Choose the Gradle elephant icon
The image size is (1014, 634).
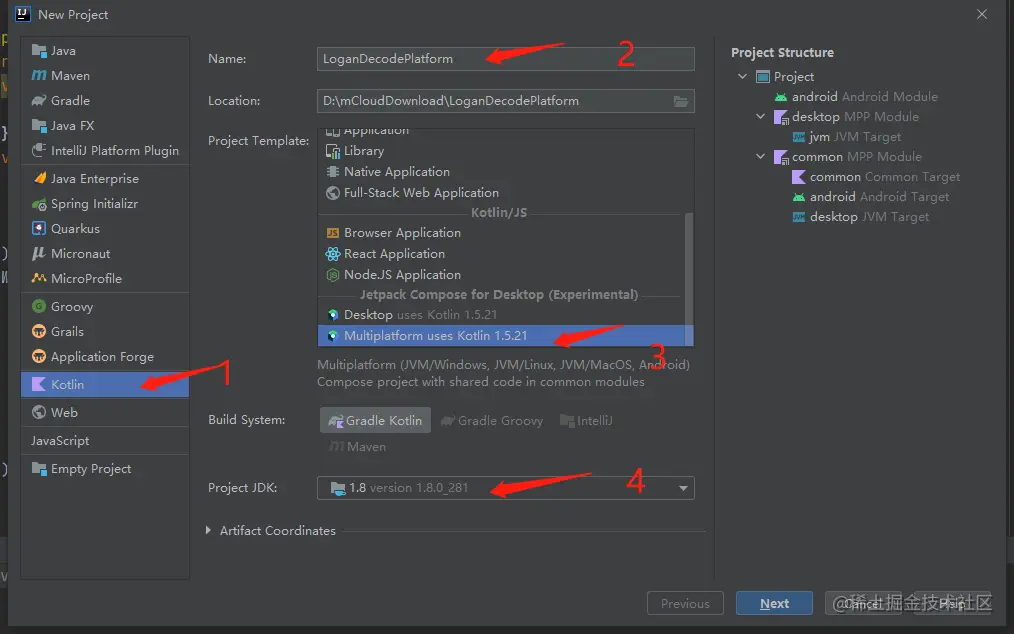click(39, 101)
